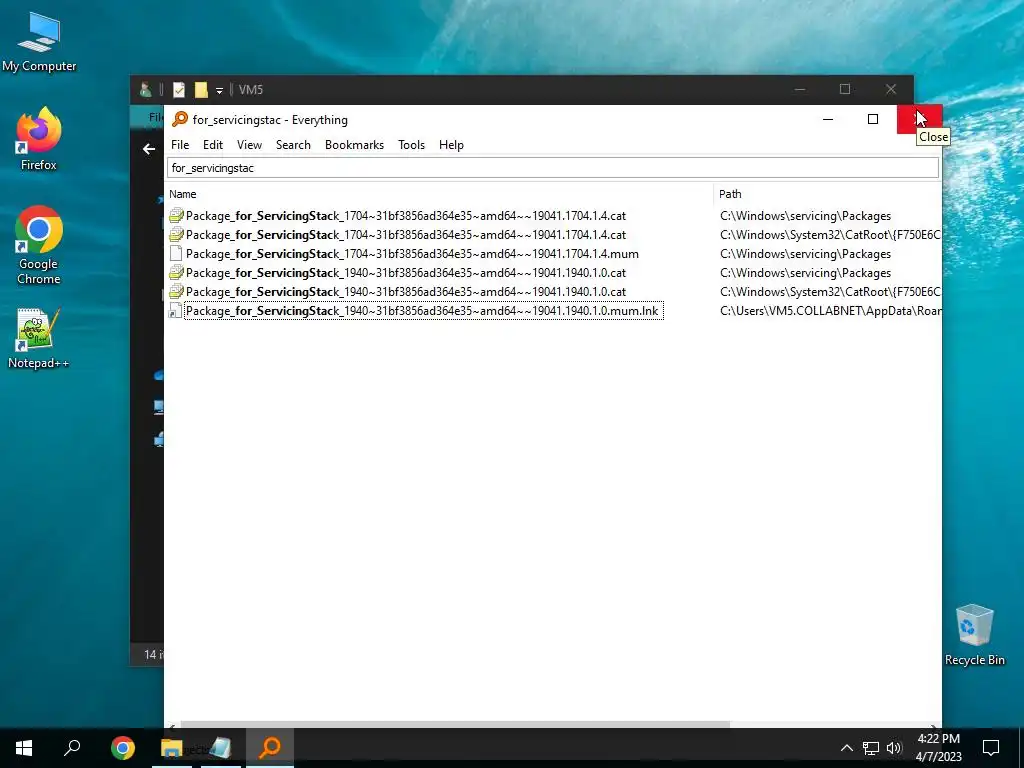The height and width of the screenshot is (768, 1024).
Task: Open the Edit menu in Everything
Action: [x=213, y=145]
